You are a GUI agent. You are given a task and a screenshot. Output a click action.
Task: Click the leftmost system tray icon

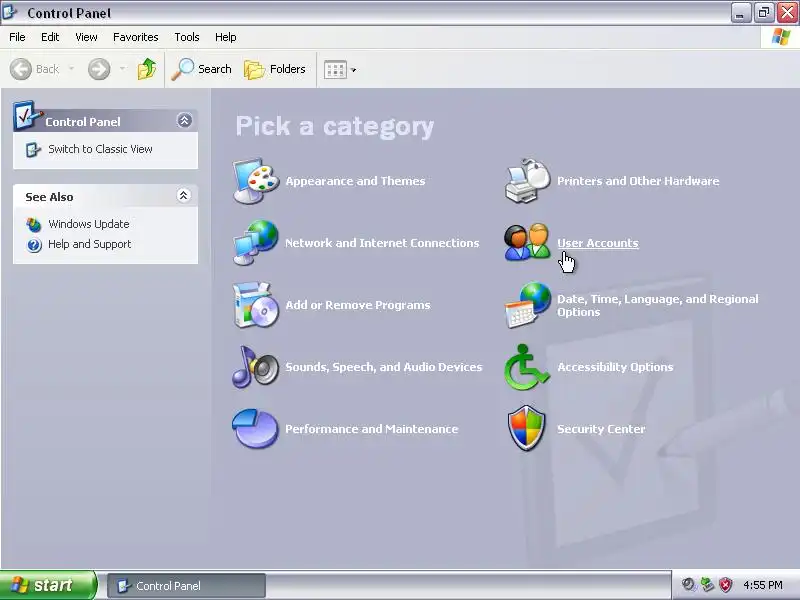tap(688, 585)
